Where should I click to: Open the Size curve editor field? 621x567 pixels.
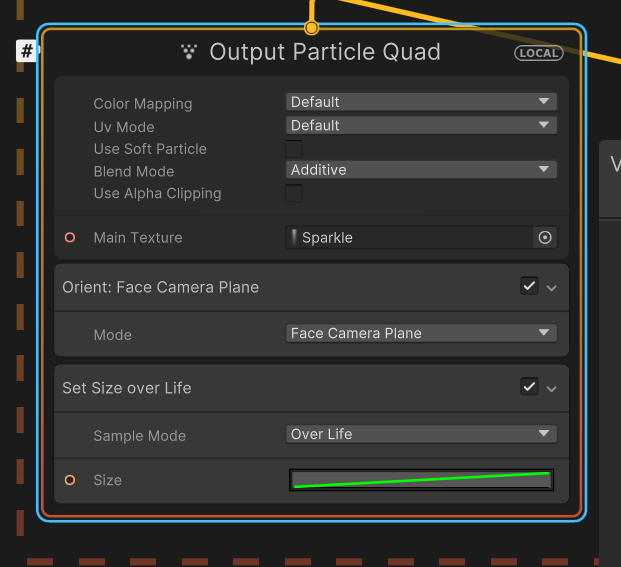[x=421, y=480]
